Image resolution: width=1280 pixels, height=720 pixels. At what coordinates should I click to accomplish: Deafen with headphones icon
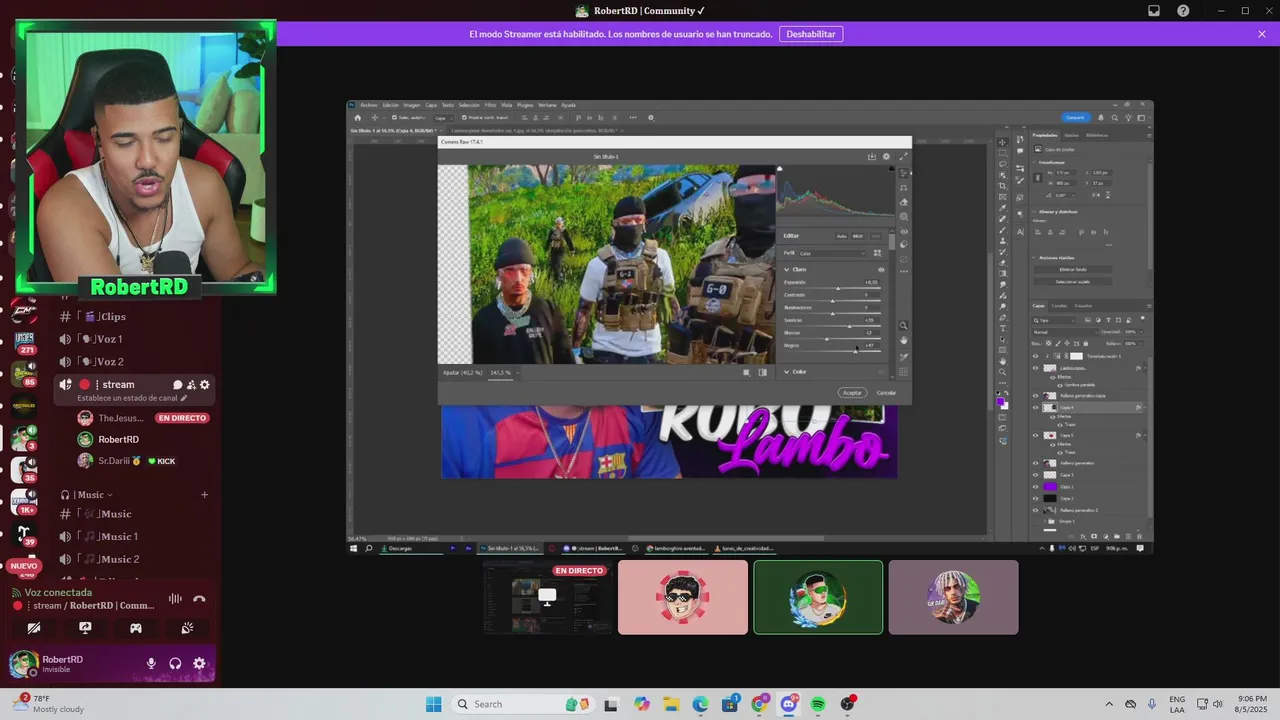pos(175,663)
